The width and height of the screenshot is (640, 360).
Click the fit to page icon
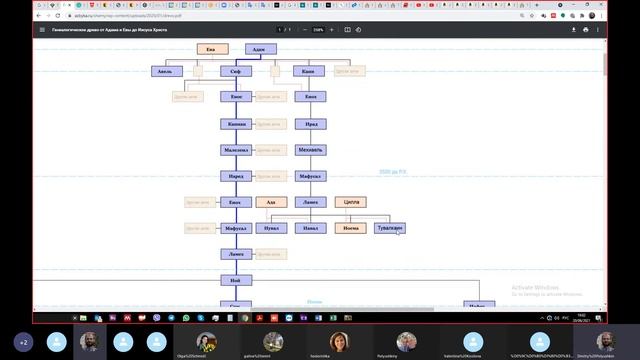347,30
